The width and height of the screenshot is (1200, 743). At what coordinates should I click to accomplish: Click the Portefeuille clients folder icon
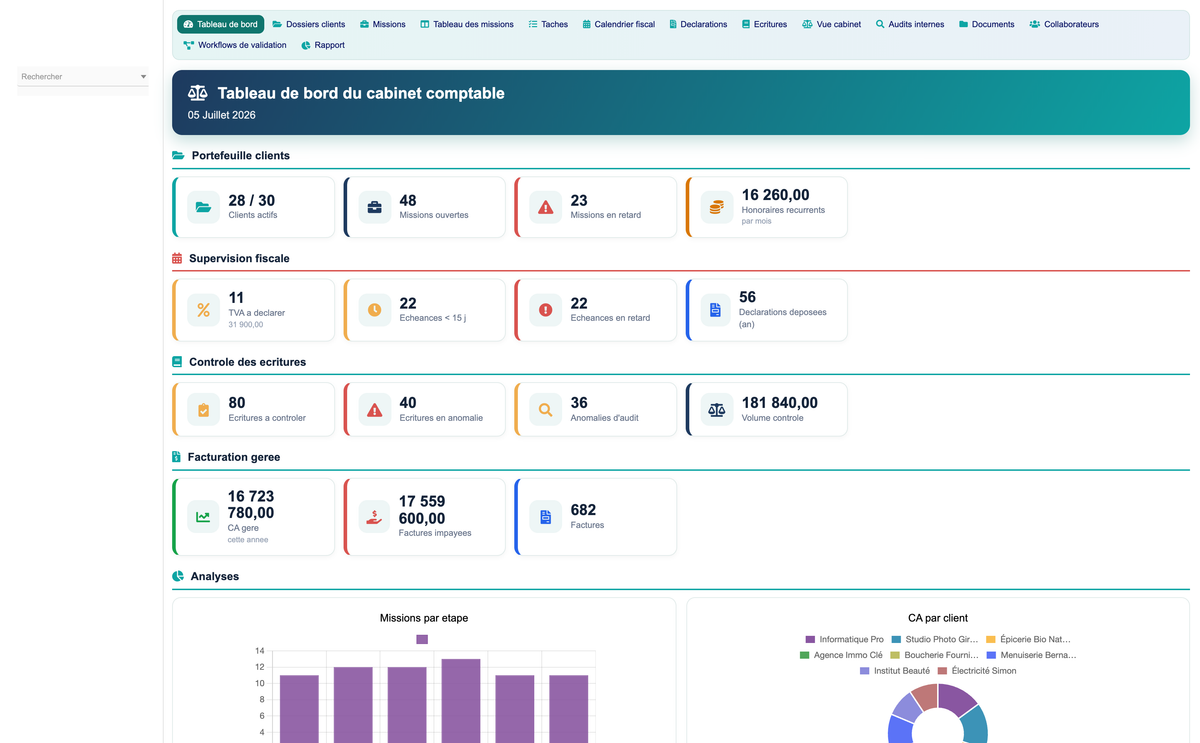point(178,156)
